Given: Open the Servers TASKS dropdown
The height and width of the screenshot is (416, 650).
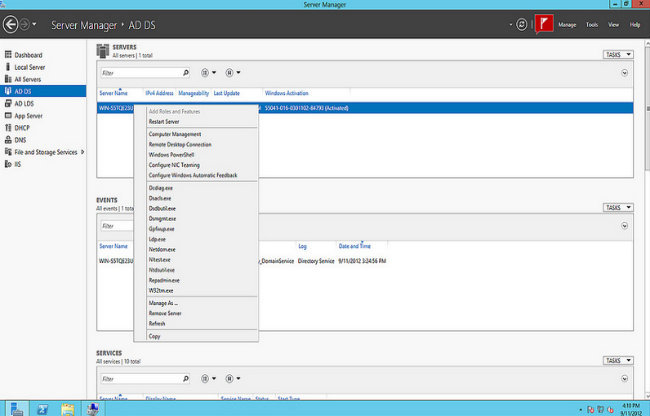Looking at the screenshot, I should (617, 55).
